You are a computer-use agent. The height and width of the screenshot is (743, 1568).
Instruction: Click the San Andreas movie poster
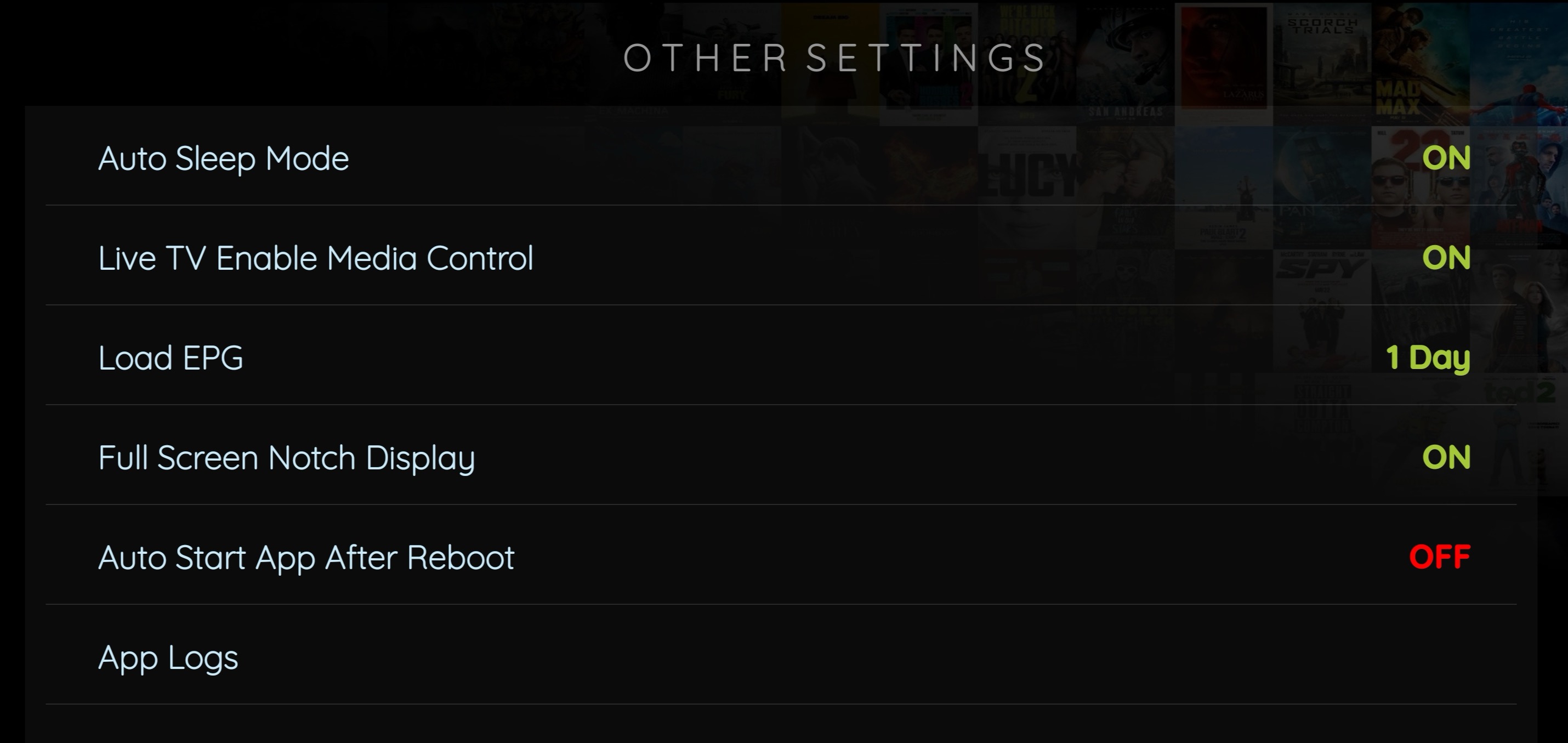point(1125,67)
